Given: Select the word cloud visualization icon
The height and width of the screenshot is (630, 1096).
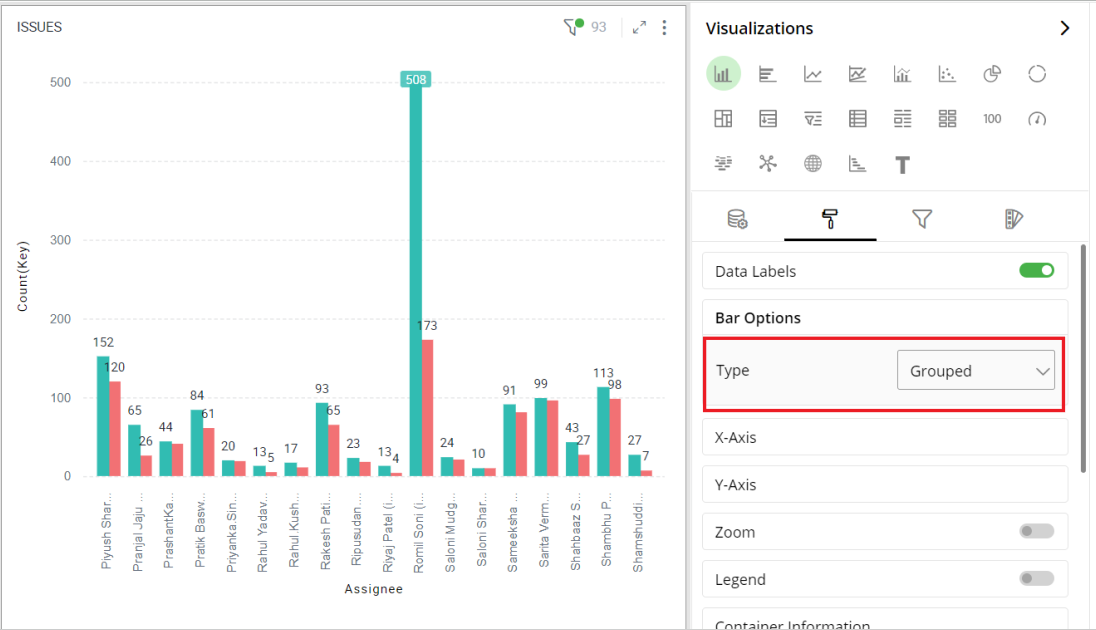Looking at the screenshot, I should coord(723,164).
